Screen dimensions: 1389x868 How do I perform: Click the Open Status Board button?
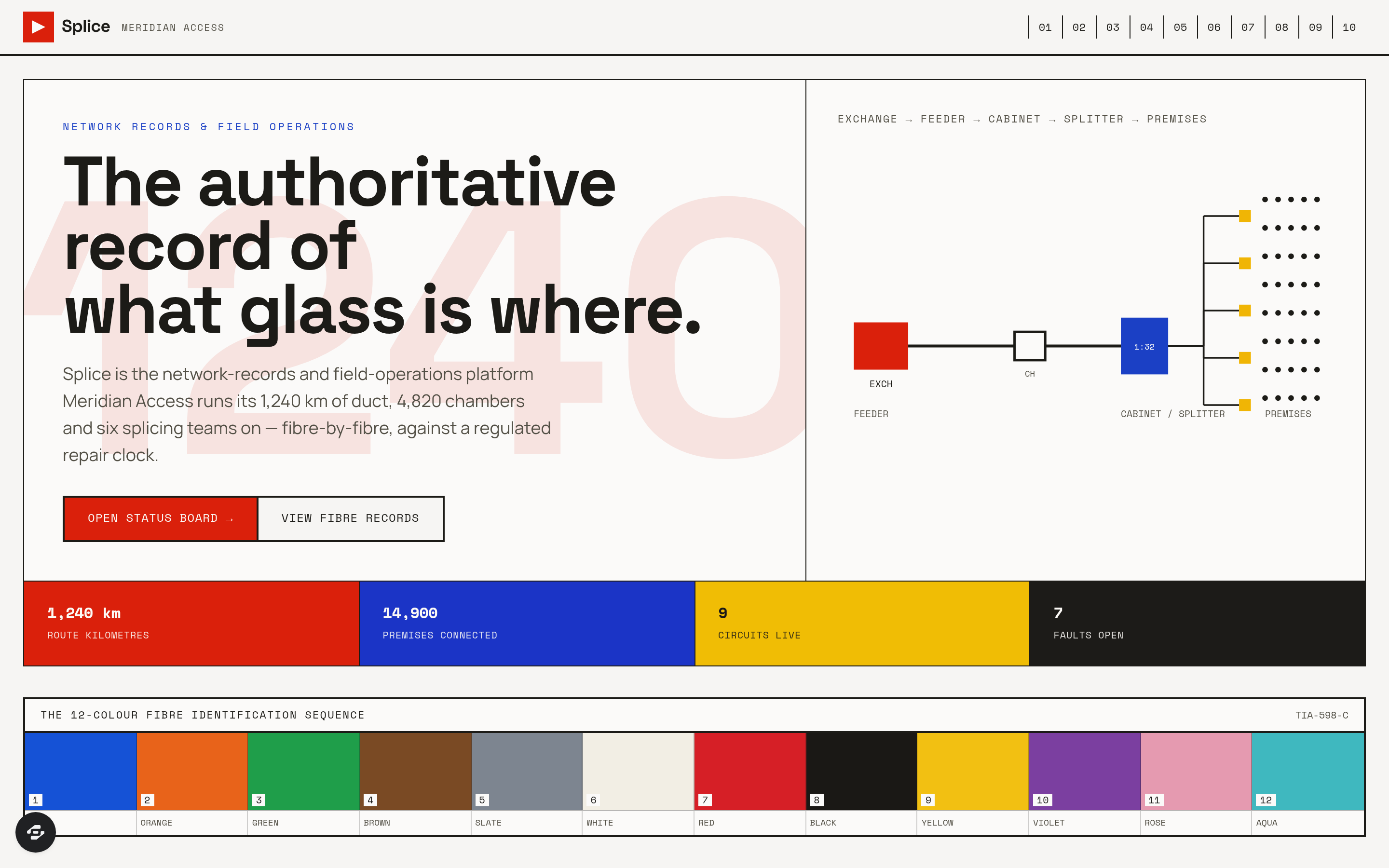pos(160,518)
